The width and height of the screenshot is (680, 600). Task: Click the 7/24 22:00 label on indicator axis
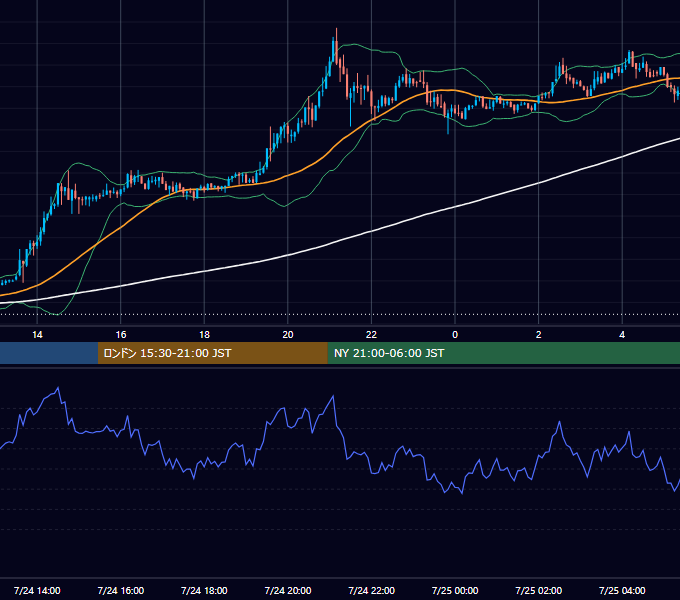tap(371, 590)
